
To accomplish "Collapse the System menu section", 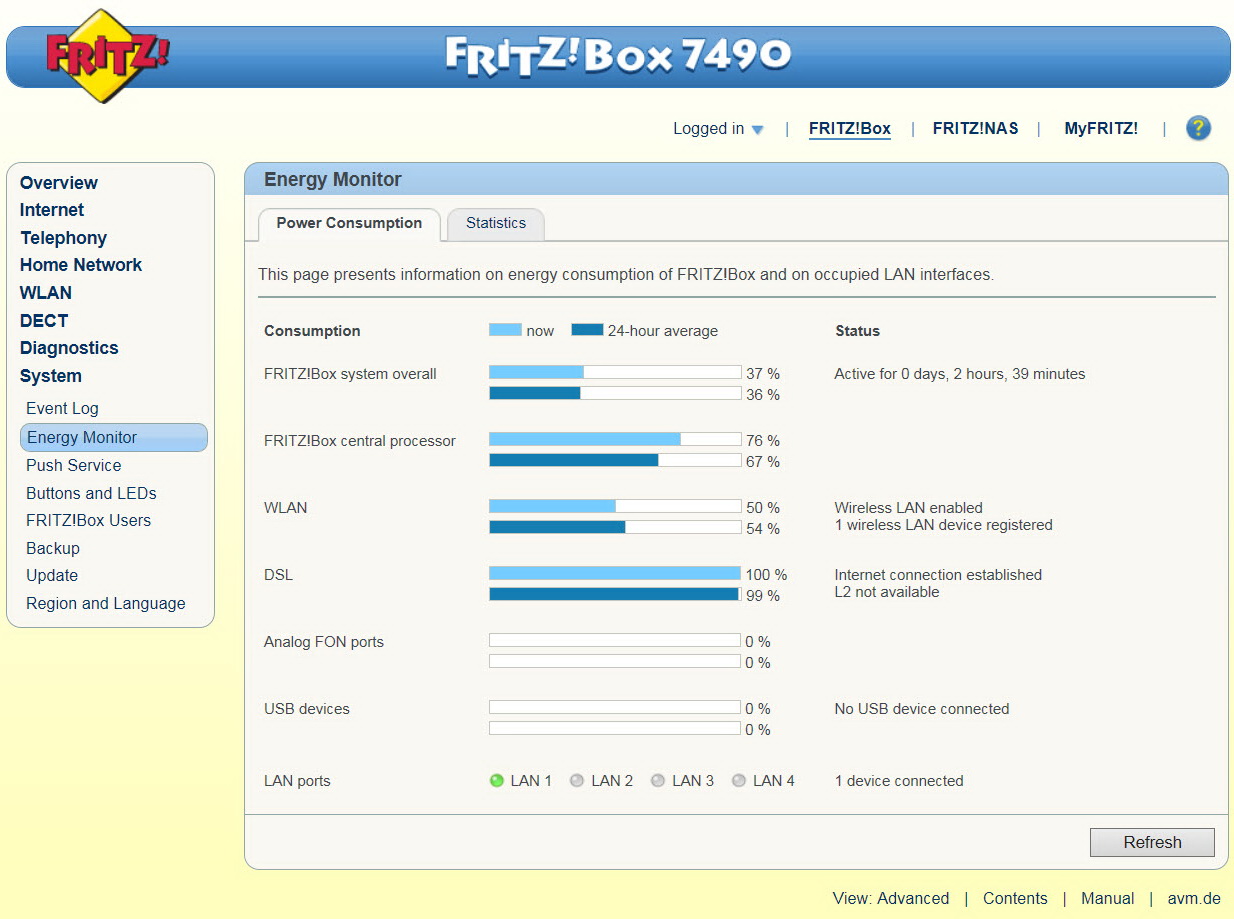I will [x=51, y=376].
